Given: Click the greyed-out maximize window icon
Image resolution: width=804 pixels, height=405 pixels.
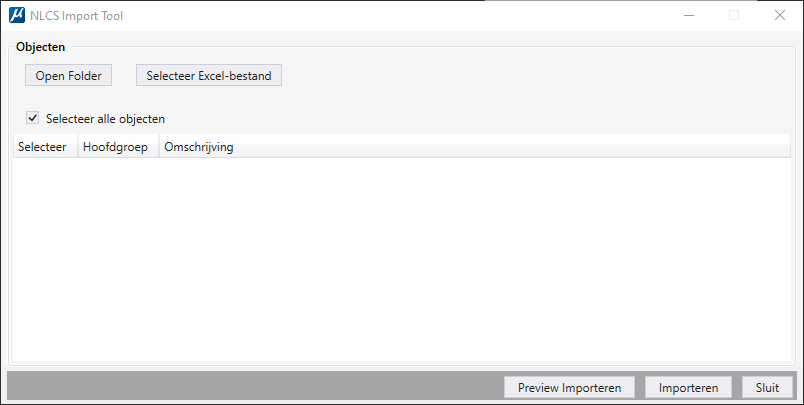Looking at the screenshot, I should point(734,15).
